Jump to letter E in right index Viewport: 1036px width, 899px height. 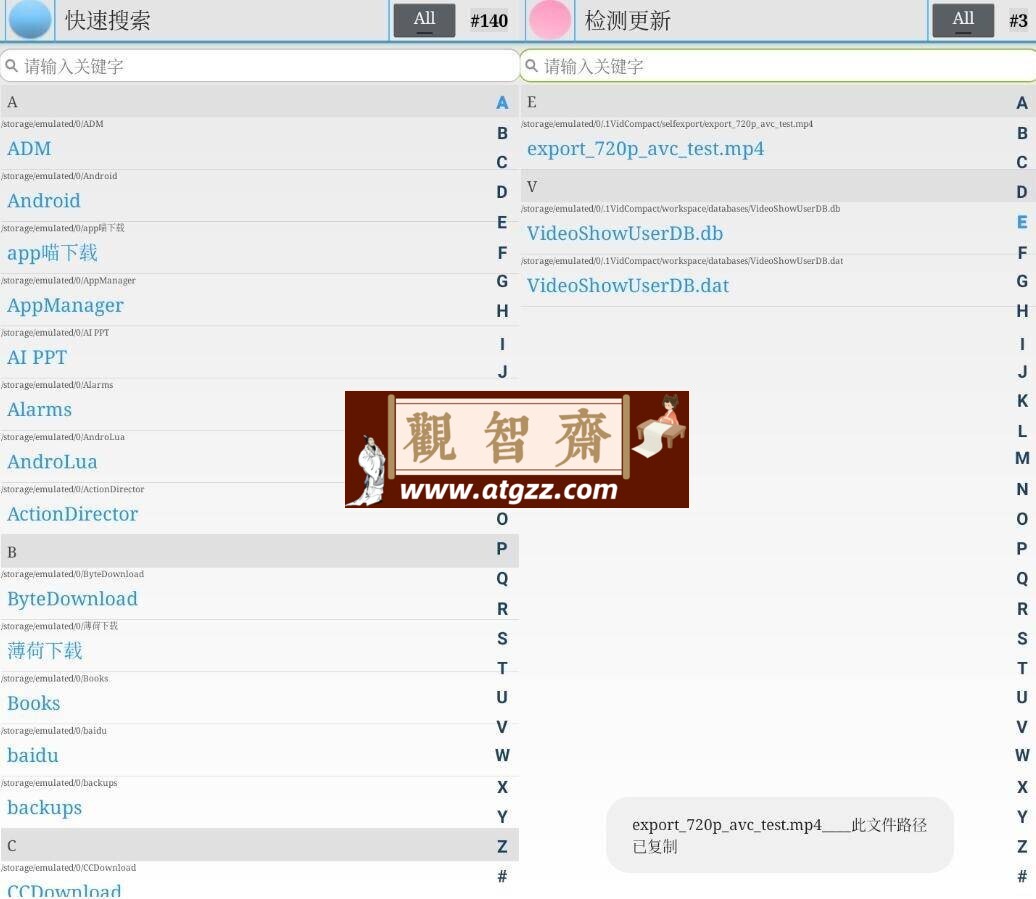[x=1022, y=222]
